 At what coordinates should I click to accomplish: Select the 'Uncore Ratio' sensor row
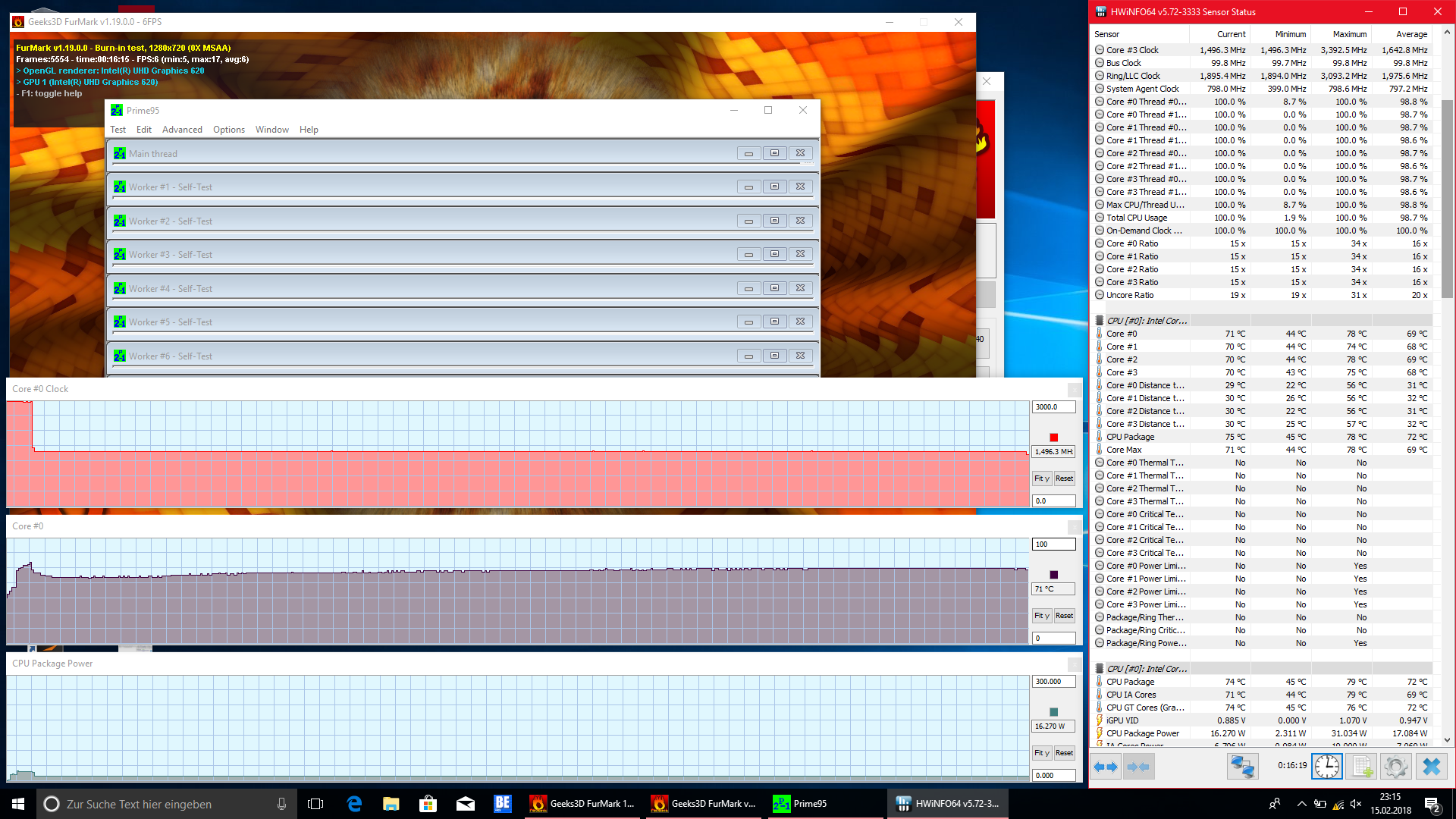coord(1262,295)
